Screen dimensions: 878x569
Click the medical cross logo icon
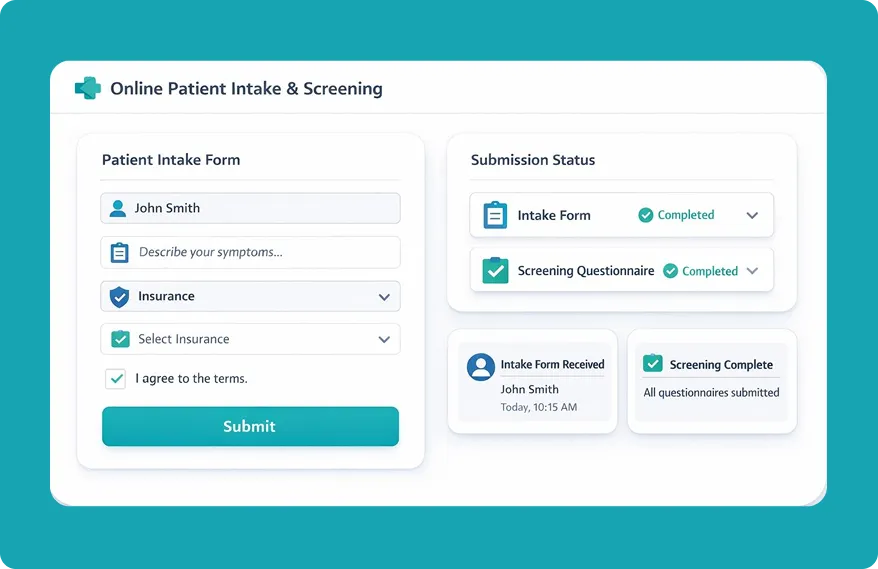click(88, 88)
